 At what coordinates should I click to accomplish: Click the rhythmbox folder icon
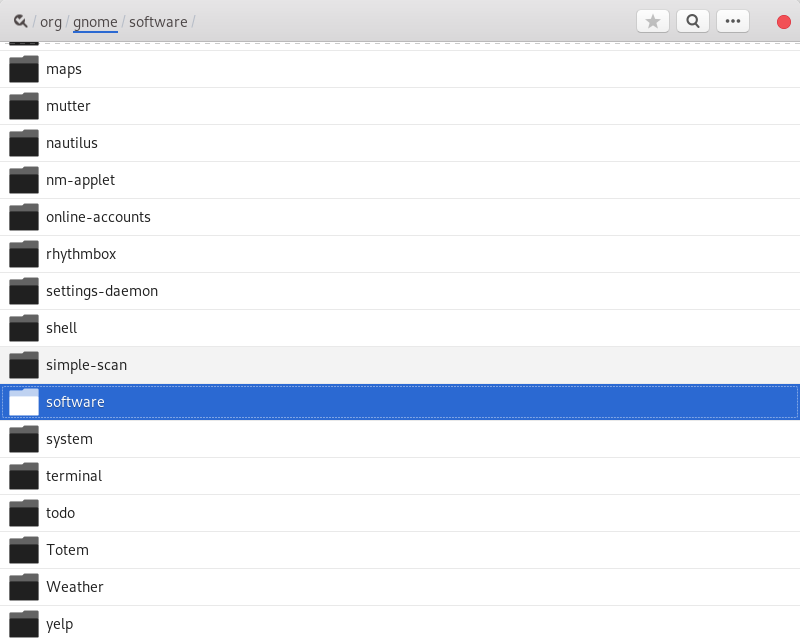24,254
